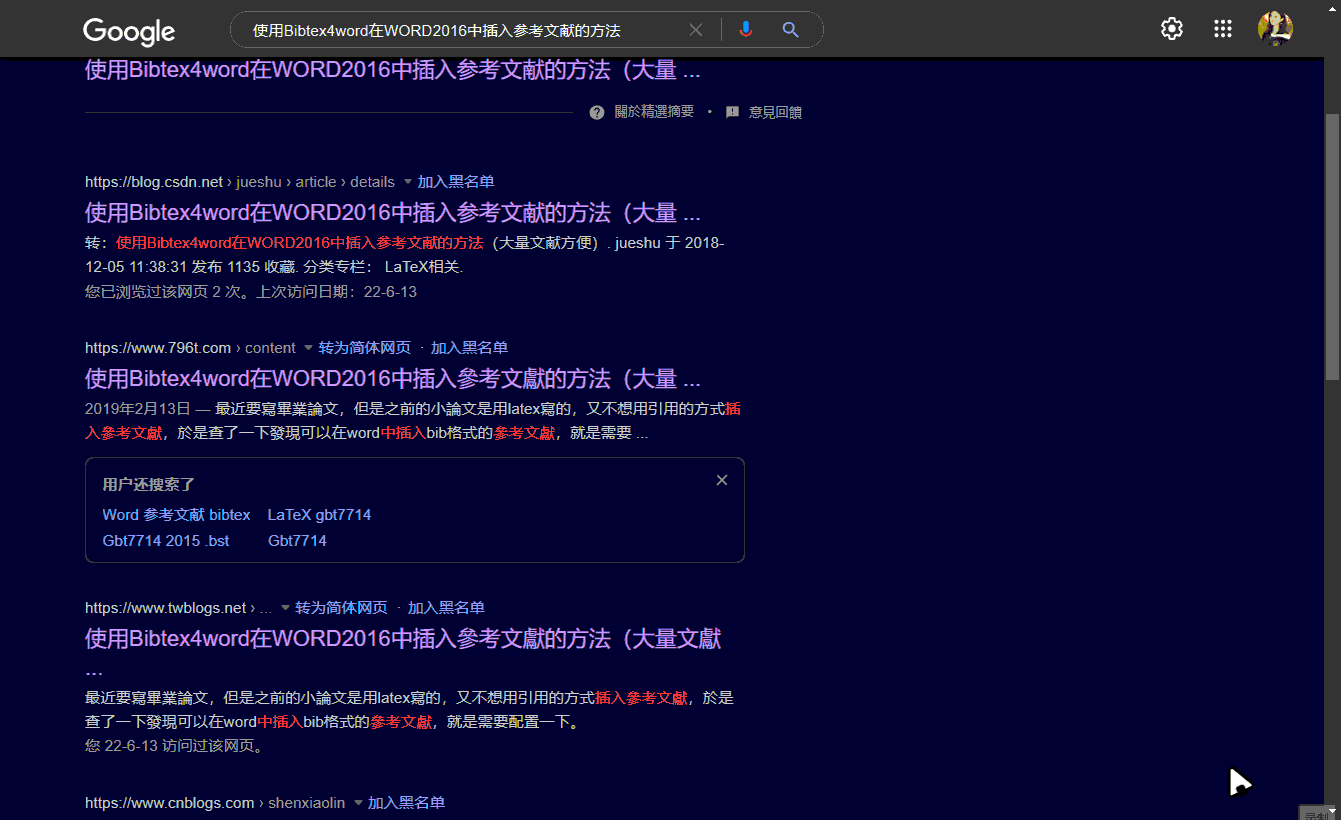This screenshot has width=1341, height=820.
Task: Click 加入黑名单 for the cnblogs.com result
Action: point(406,803)
